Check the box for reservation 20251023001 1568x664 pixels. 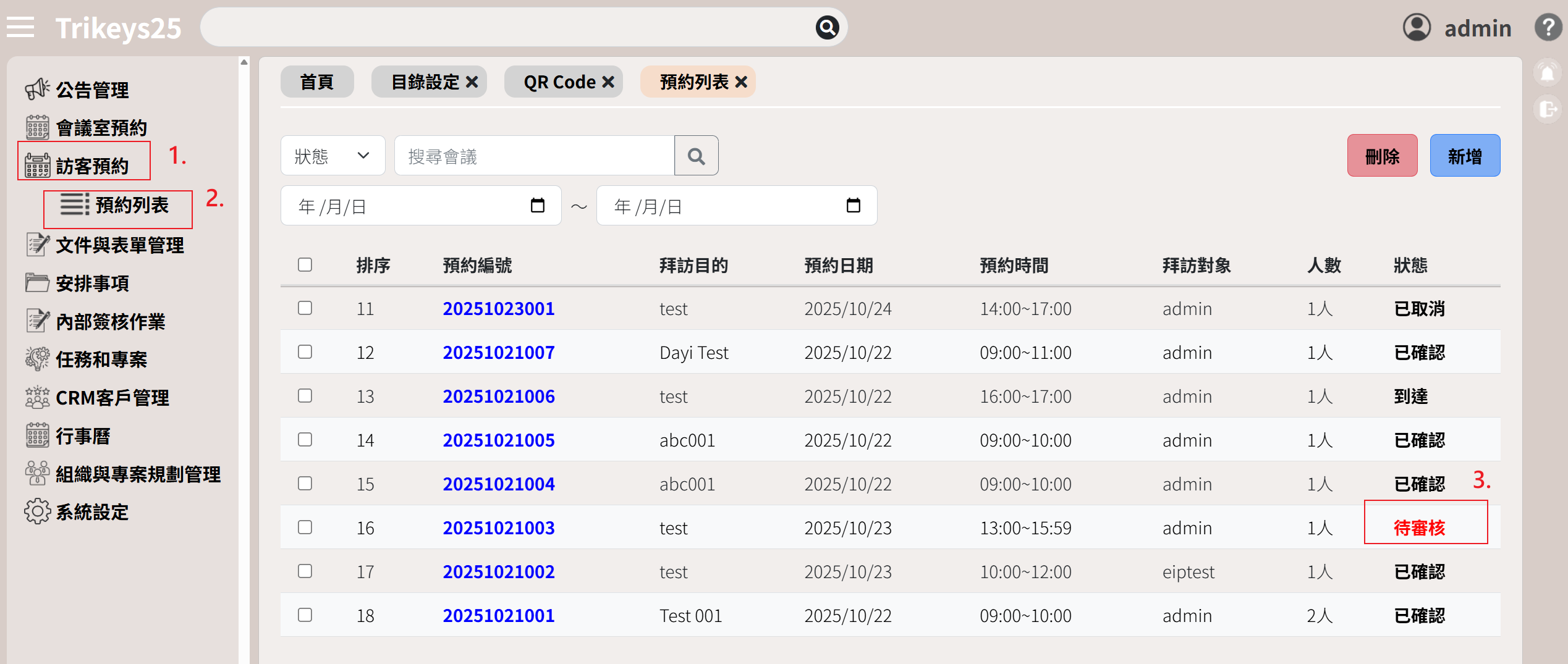[305, 308]
